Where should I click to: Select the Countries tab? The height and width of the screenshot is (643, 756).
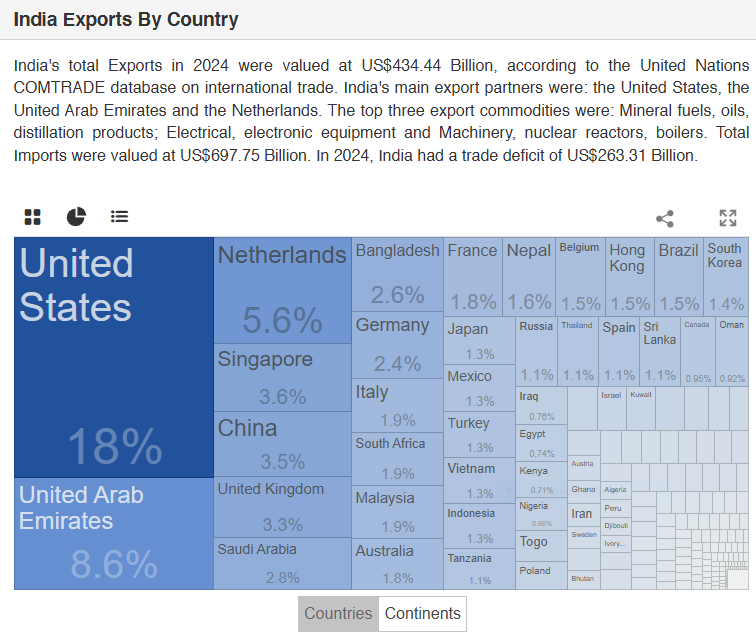338,614
